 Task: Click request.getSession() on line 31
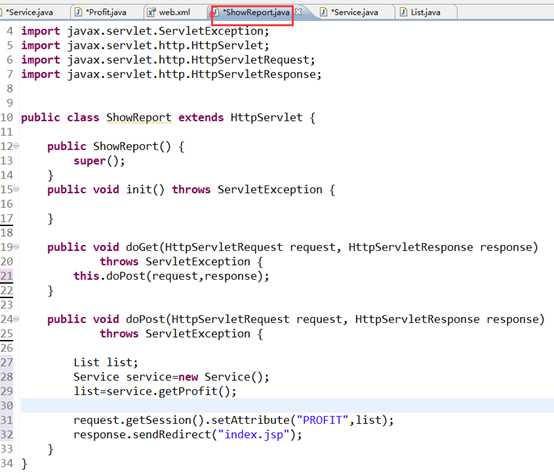coord(139,420)
